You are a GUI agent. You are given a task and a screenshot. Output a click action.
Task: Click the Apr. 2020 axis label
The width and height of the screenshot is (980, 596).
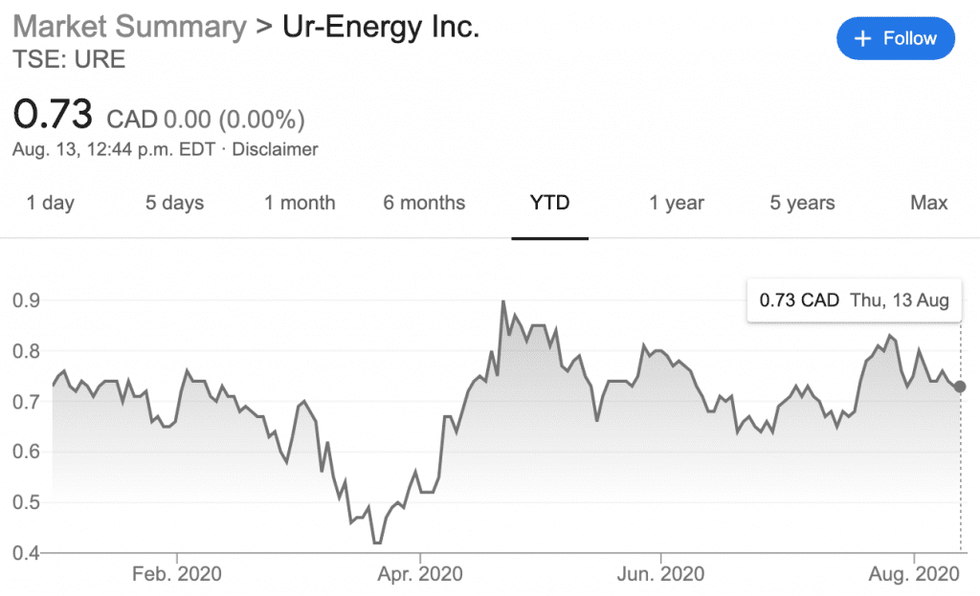421,575
